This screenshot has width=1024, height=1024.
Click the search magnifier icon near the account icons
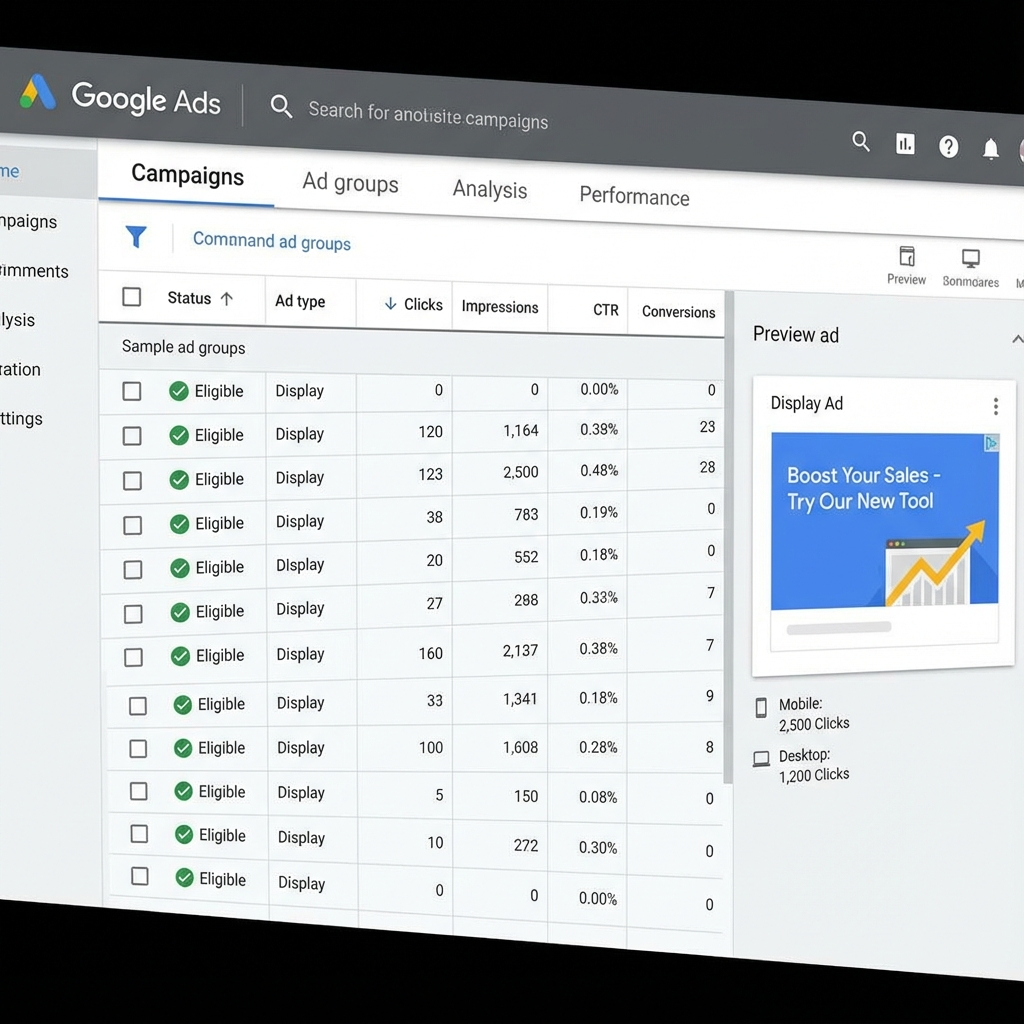pyautogui.click(x=861, y=142)
